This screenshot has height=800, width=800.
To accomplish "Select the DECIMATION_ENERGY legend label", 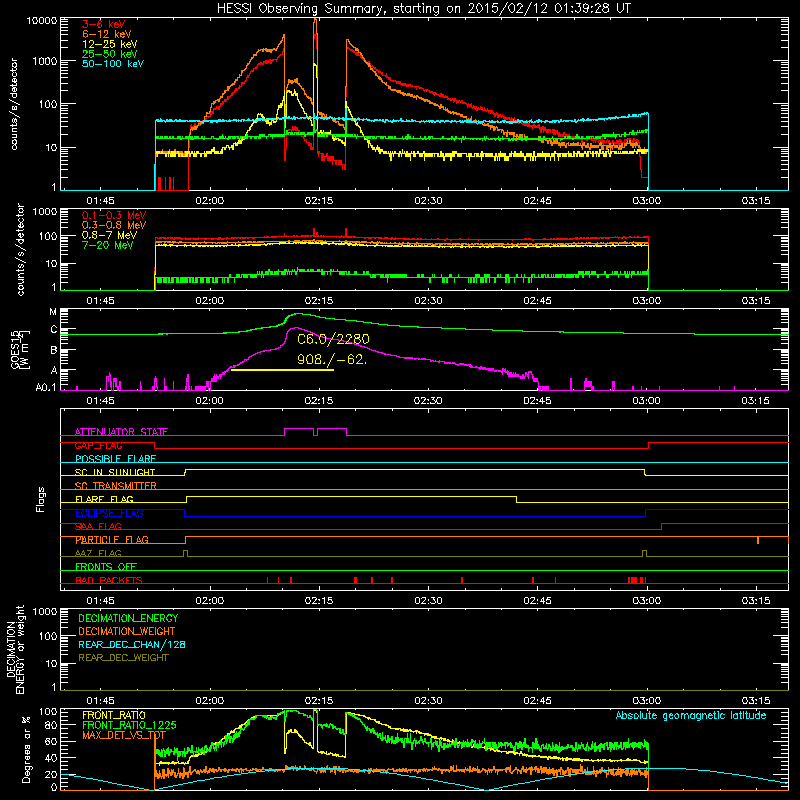I will click(x=128, y=618).
